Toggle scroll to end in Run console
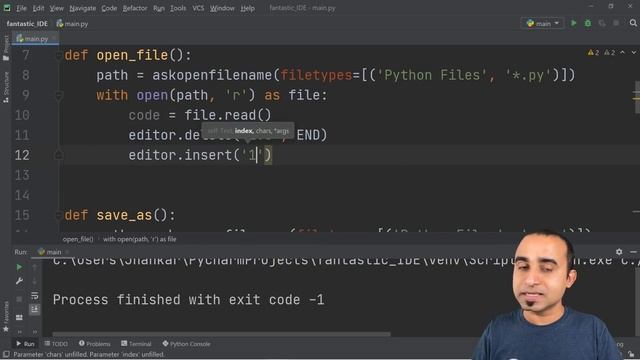640x360 pixels. pyautogui.click(x=35, y=309)
